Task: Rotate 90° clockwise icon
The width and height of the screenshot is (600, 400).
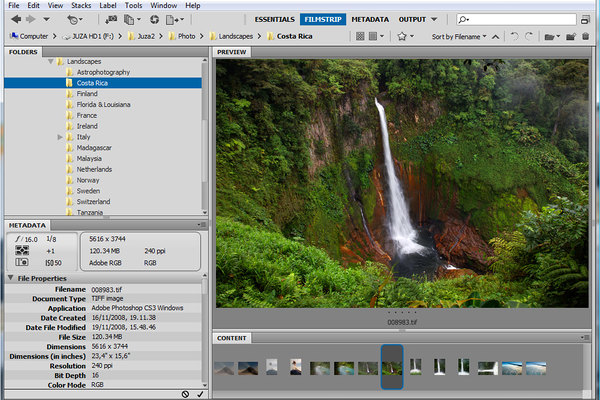Action: (529, 36)
